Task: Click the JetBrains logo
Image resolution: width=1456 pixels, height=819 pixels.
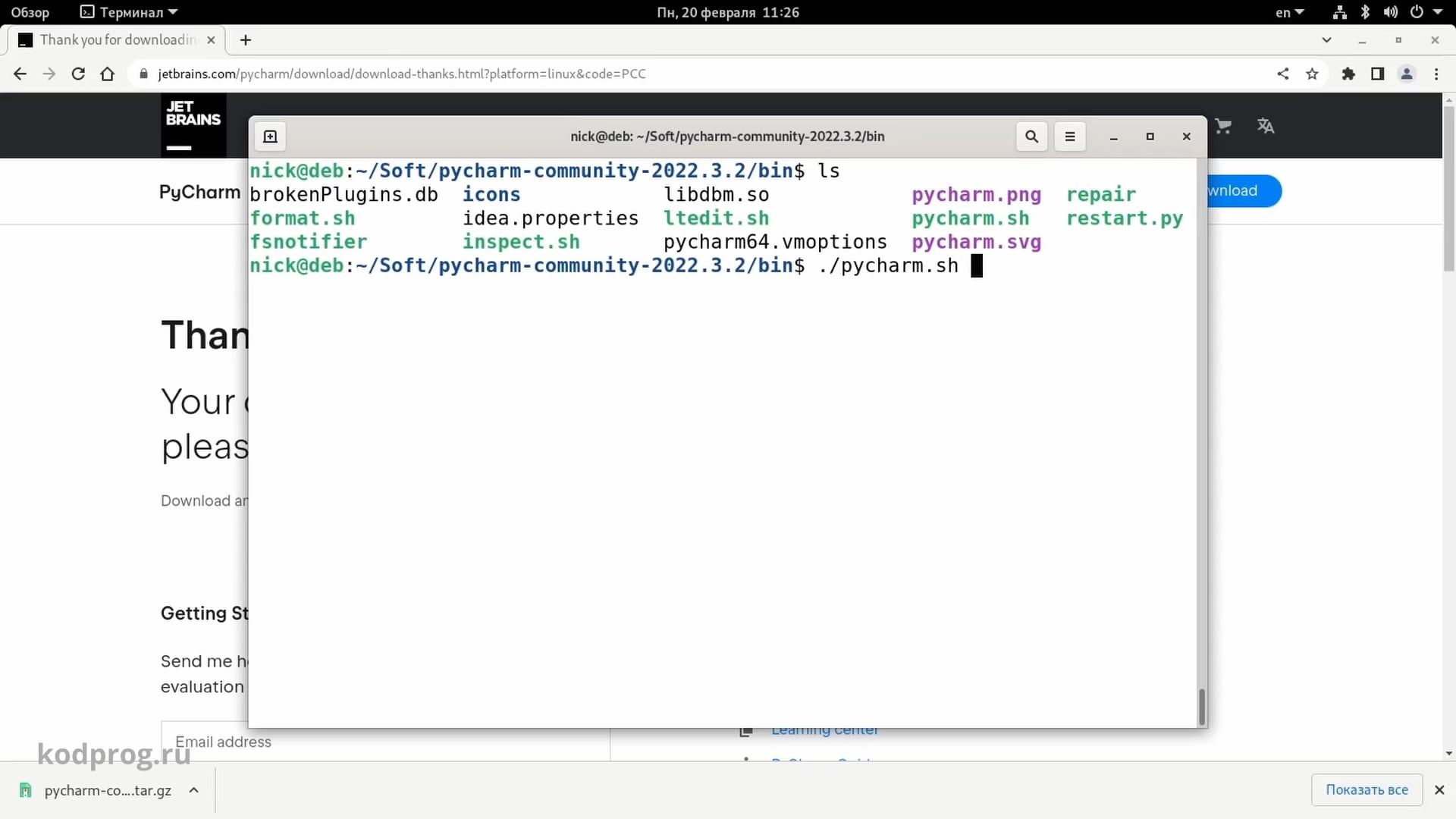Action: pyautogui.click(x=193, y=125)
